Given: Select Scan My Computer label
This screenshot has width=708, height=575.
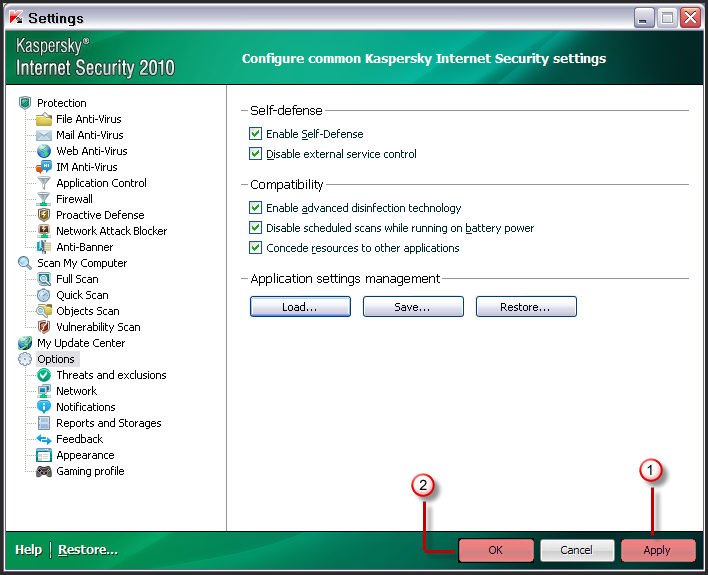Looking at the screenshot, I should click(x=82, y=263).
